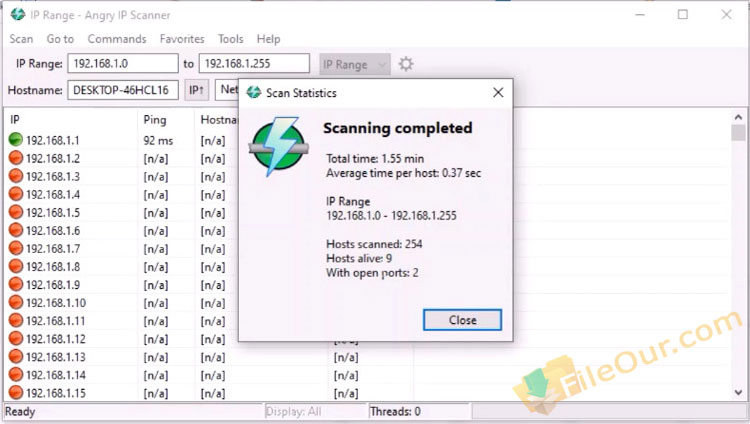
Task: Open the Netmask dropdown beside IP↑
Action: [x=227, y=89]
